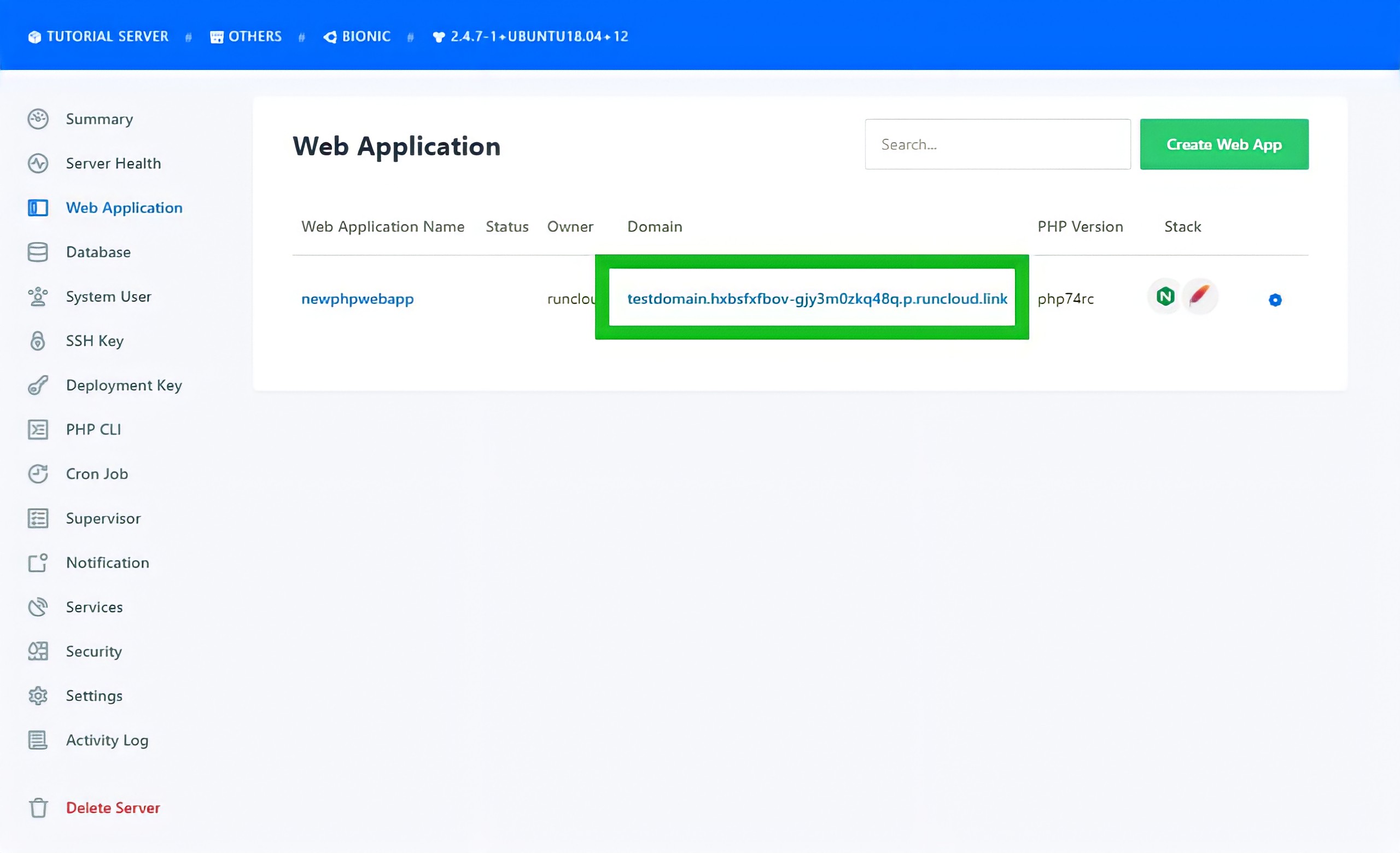Click the Bionic Ubuntu release icon
This screenshot has height=853, width=1400.
click(330, 37)
